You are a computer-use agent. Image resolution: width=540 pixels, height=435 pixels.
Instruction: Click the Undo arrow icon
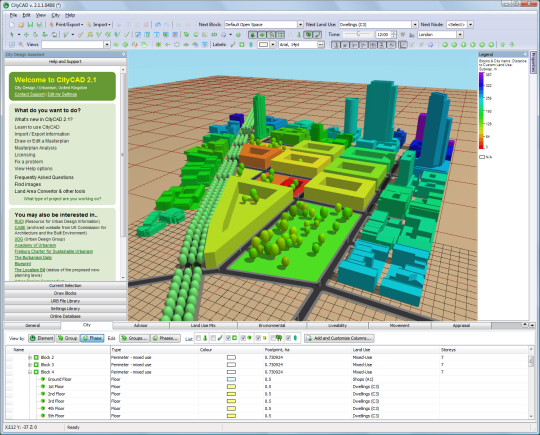[x=158, y=24]
